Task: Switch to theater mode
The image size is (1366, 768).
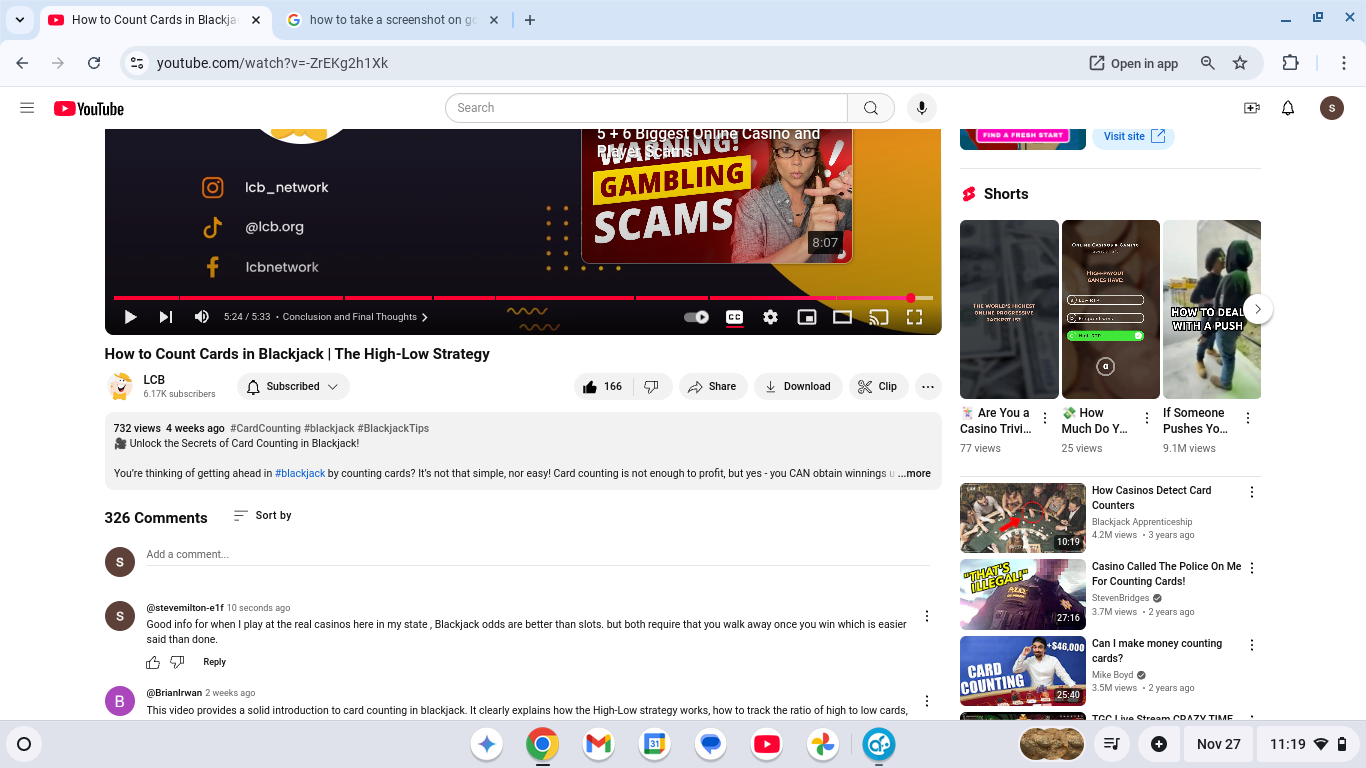Action: coord(842,317)
